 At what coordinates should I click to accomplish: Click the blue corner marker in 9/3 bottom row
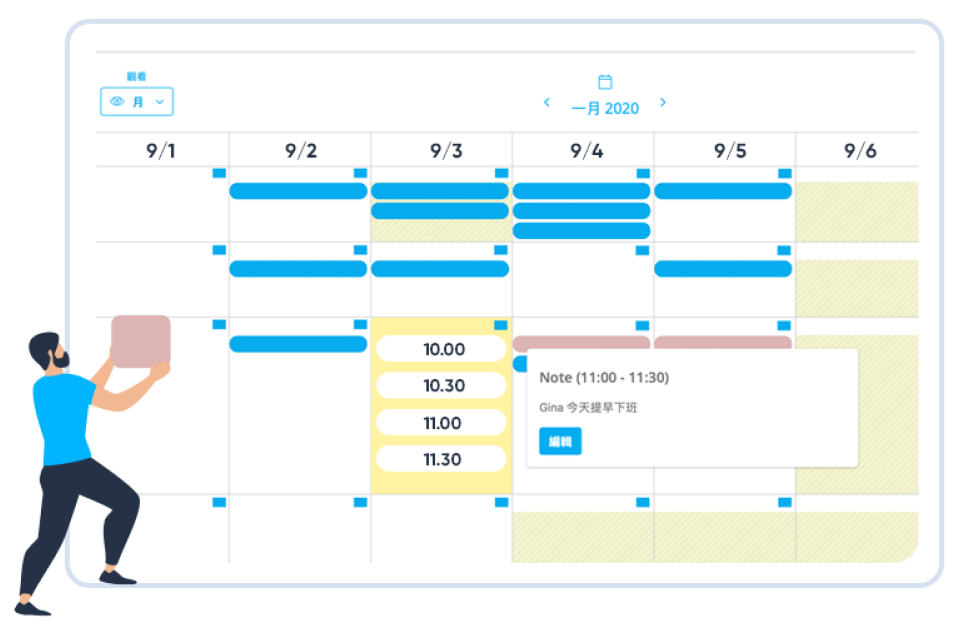pos(501,502)
